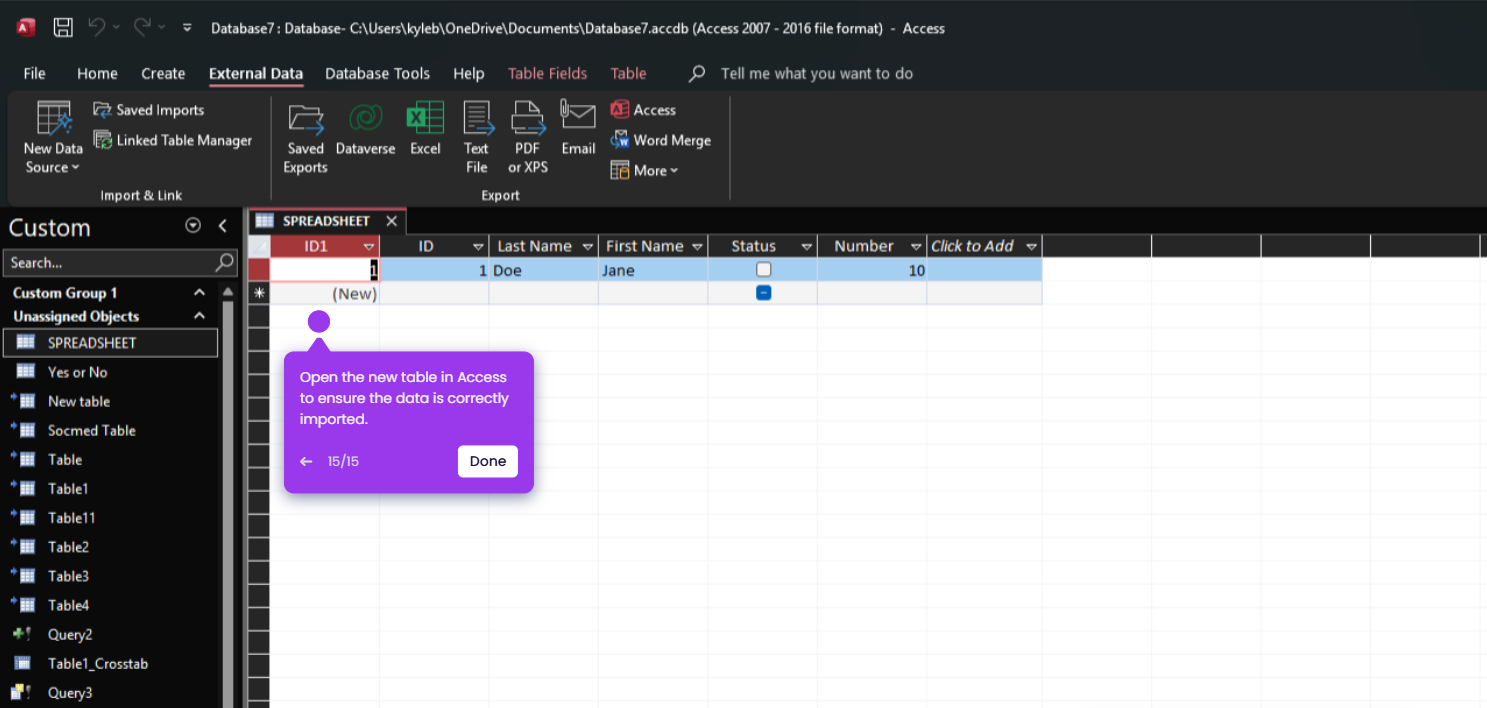This screenshot has width=1487, height=708.
Task: Toggle the Status checkbox in the New row
Action: (763, 292)
